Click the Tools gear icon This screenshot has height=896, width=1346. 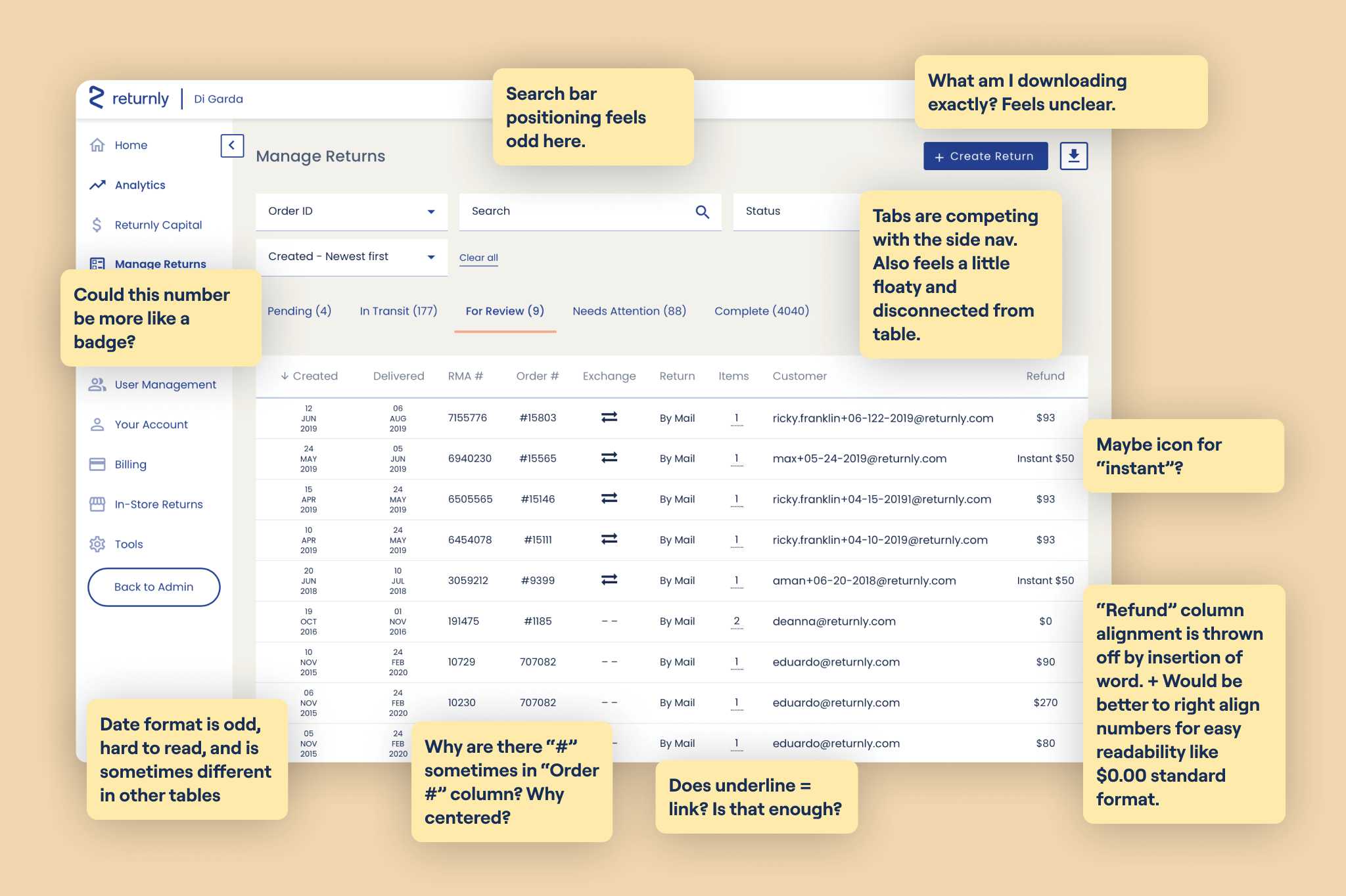point(97,545)
